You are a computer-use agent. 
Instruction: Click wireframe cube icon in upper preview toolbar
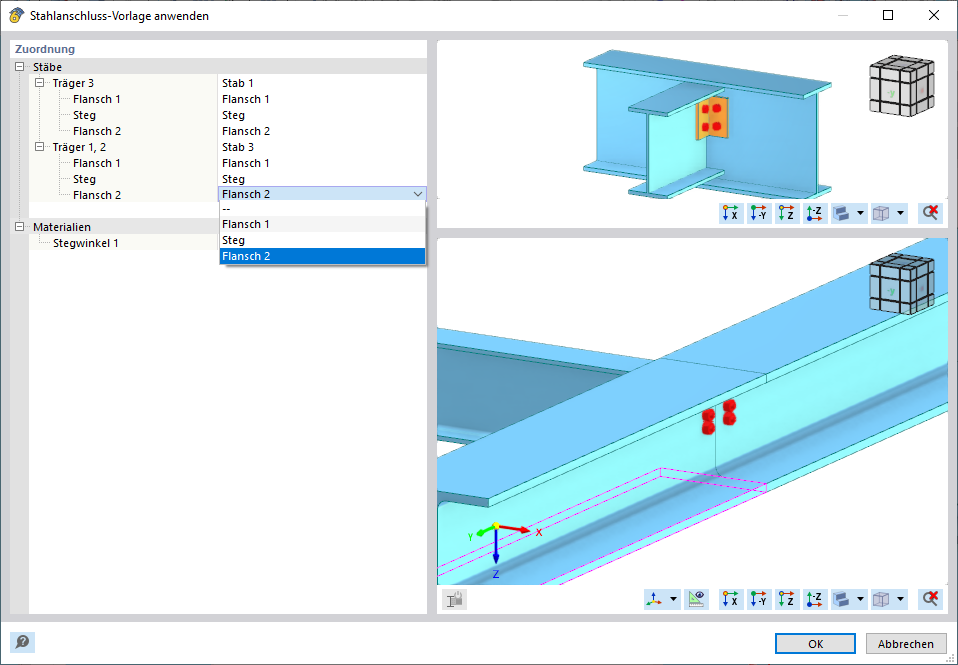pyautogui.click(x=882, y=213)
